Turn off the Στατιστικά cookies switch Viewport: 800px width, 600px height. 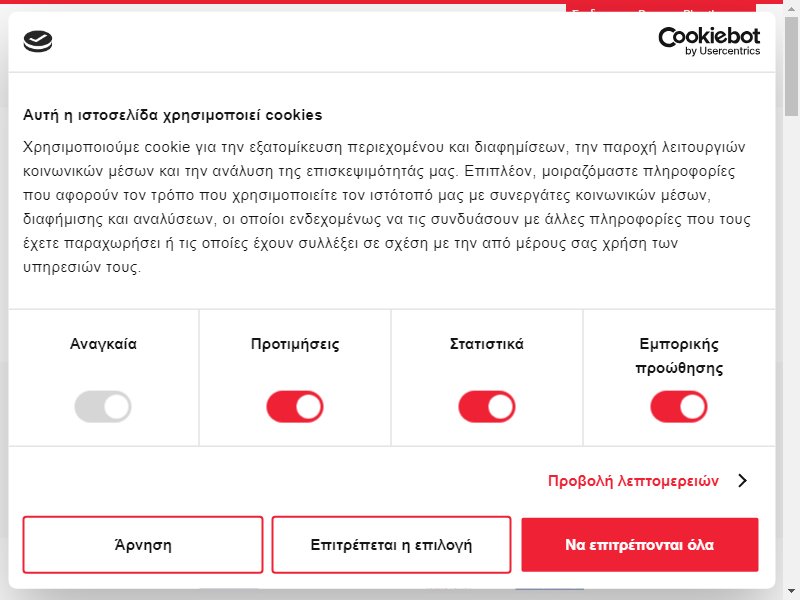pos(487,407)
